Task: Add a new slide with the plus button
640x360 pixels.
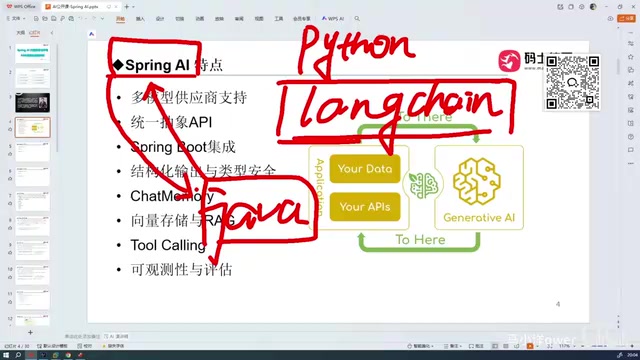Action: (x=30, y=332)
